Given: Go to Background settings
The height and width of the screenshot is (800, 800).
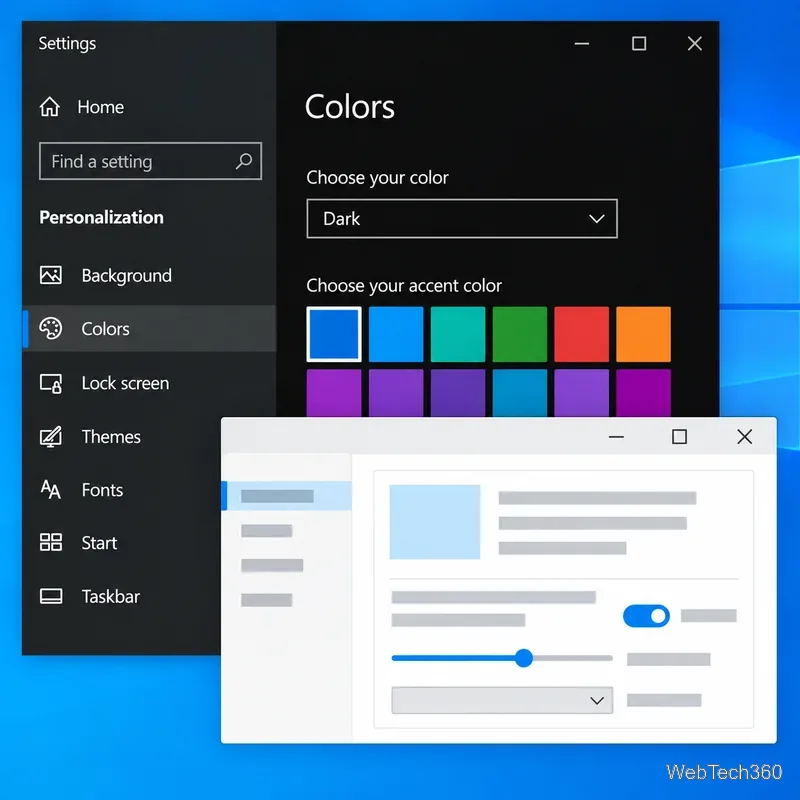Looking at the screenshot, I should pos(127,276).
